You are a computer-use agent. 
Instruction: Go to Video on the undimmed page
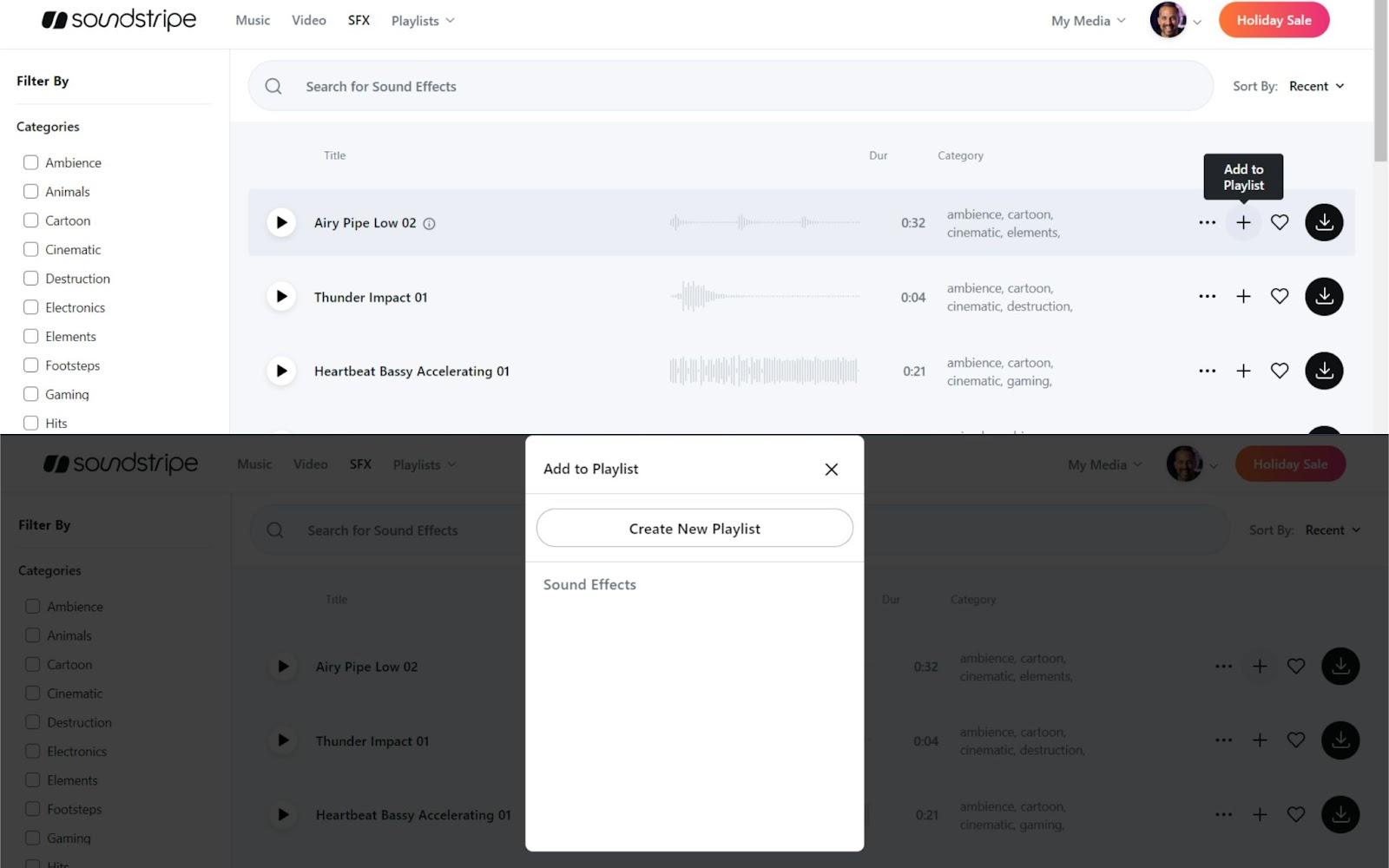point(309,20)
